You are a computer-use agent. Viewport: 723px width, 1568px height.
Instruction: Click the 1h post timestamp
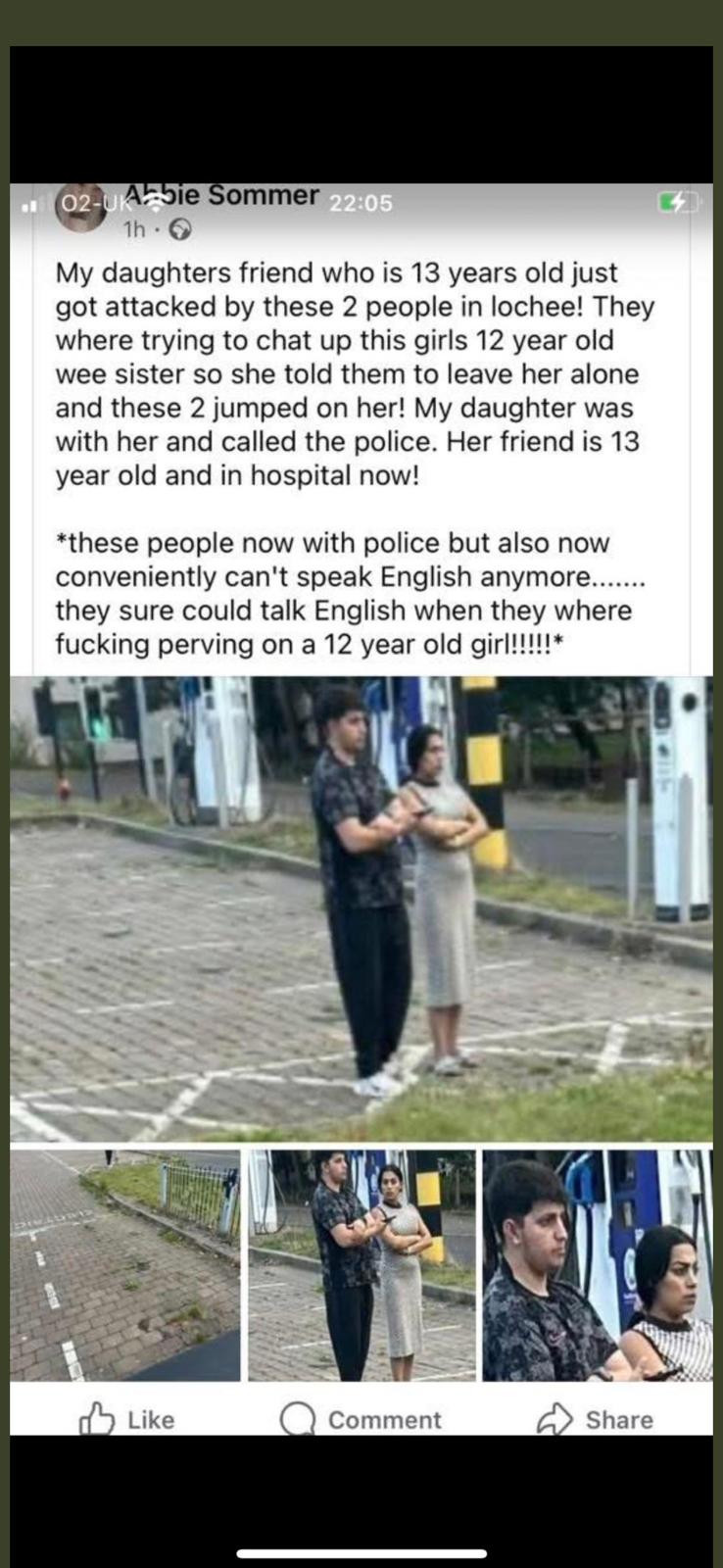(134, 230)
